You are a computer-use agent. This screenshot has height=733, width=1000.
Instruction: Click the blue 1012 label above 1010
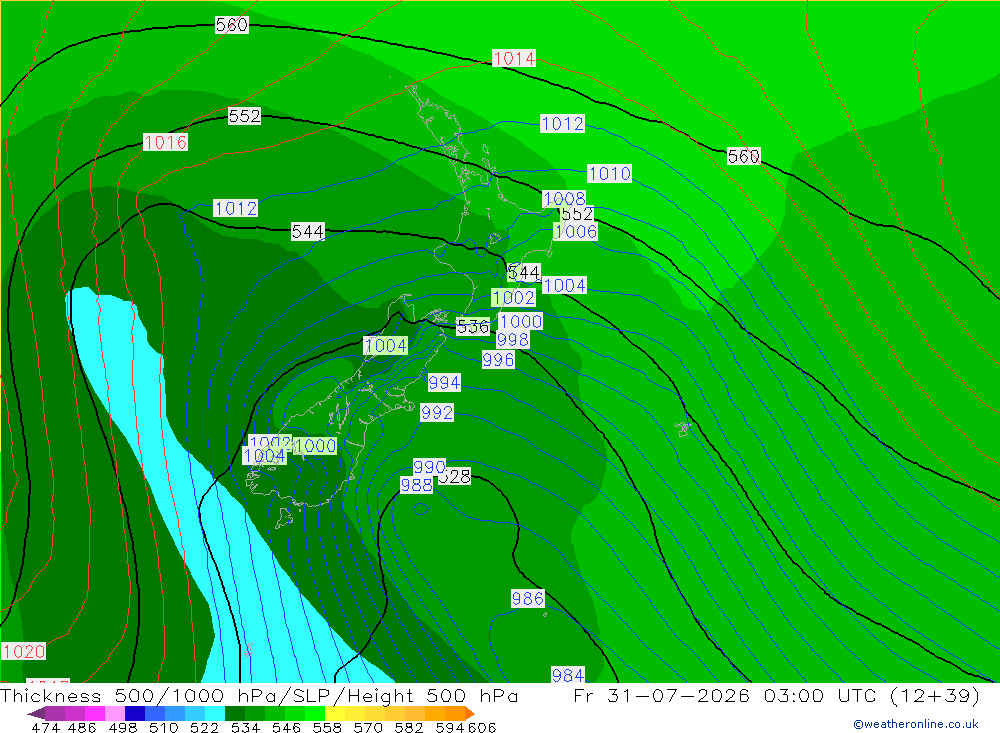[562, 124]
